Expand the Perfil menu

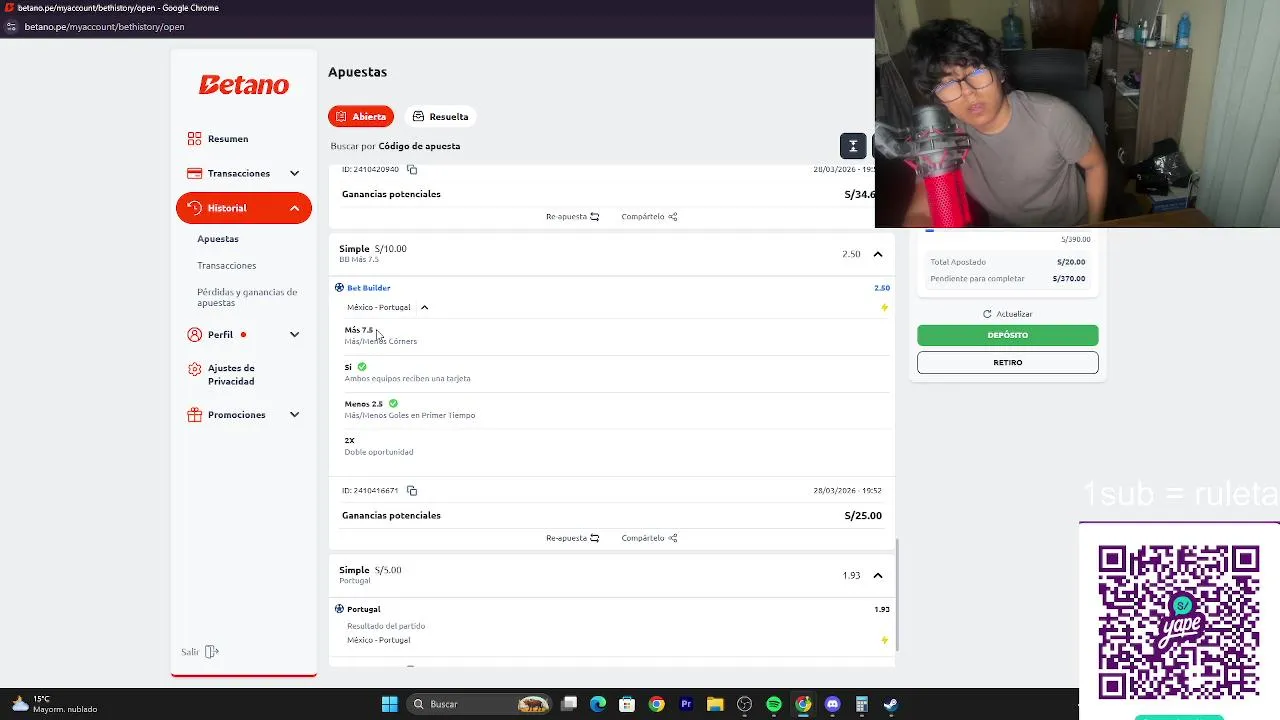[x=244, y=335]
